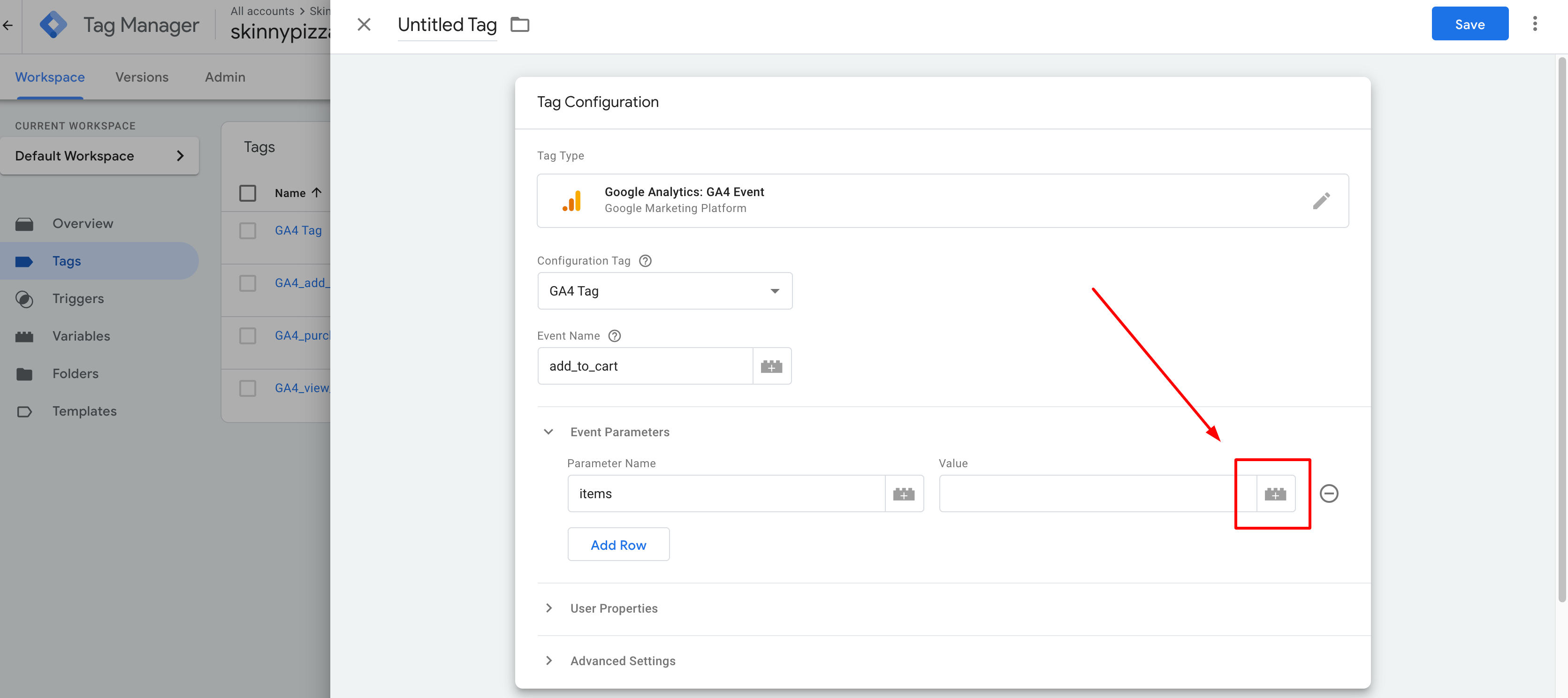Insert variable into Parameter Name field

(903, 493)
